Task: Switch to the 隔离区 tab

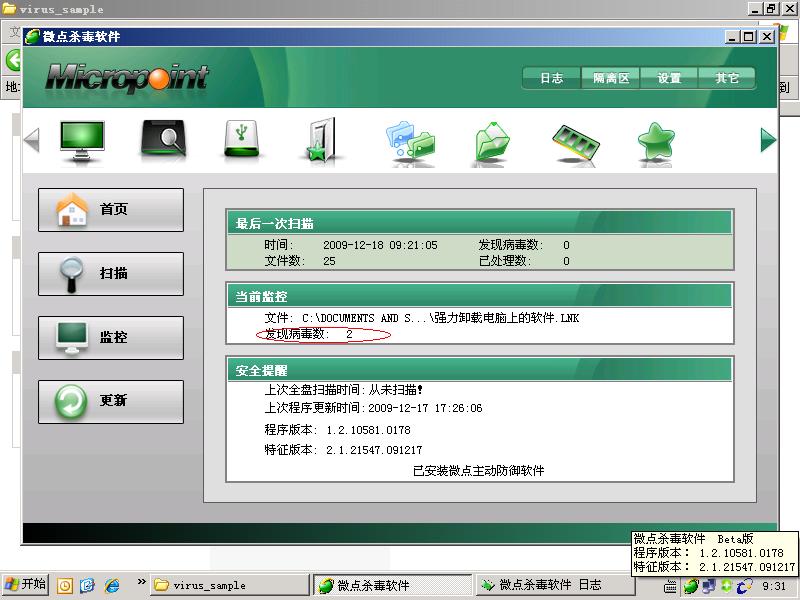Action: 611,78
